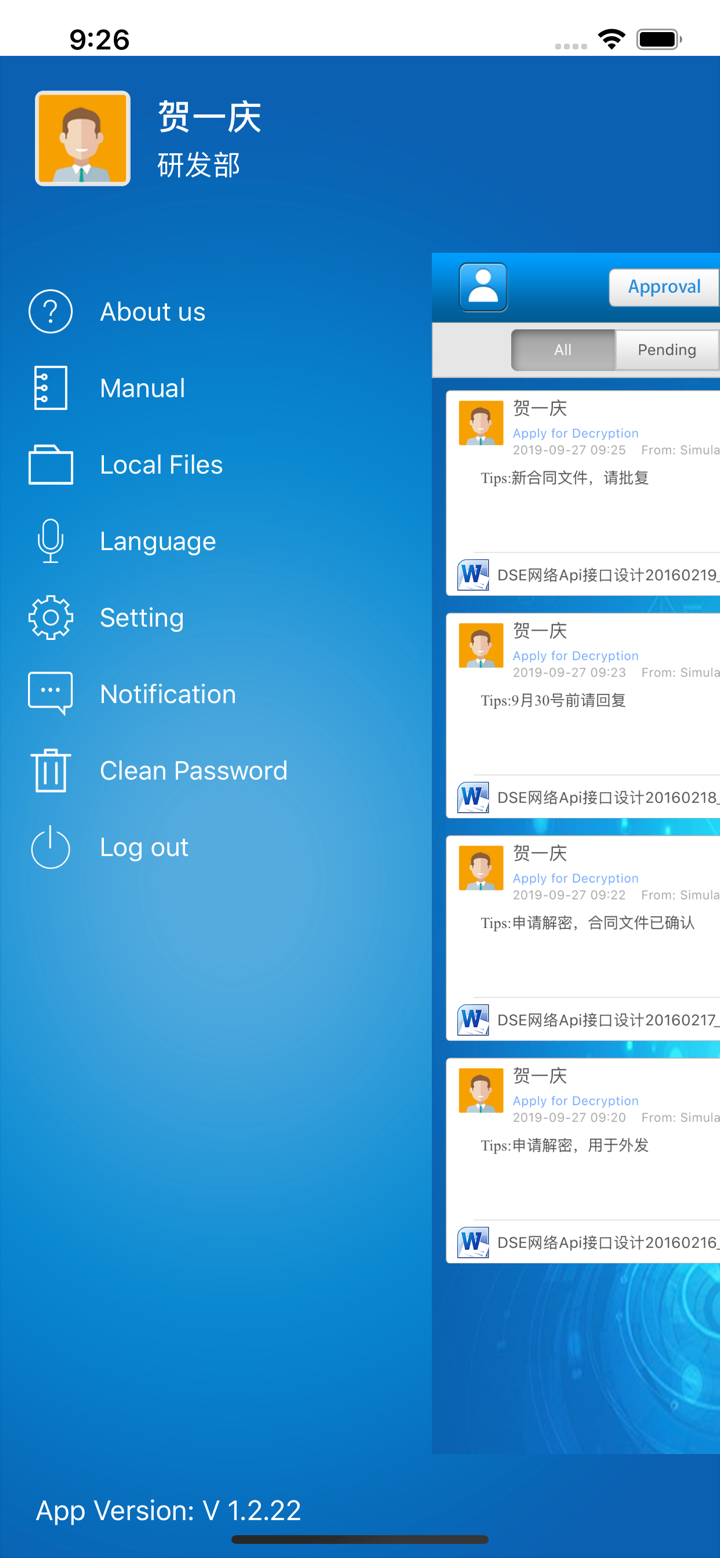Switch to the All tab
Image resolution: width=720 pixels, height=1558 pixels.
(563, 350)
